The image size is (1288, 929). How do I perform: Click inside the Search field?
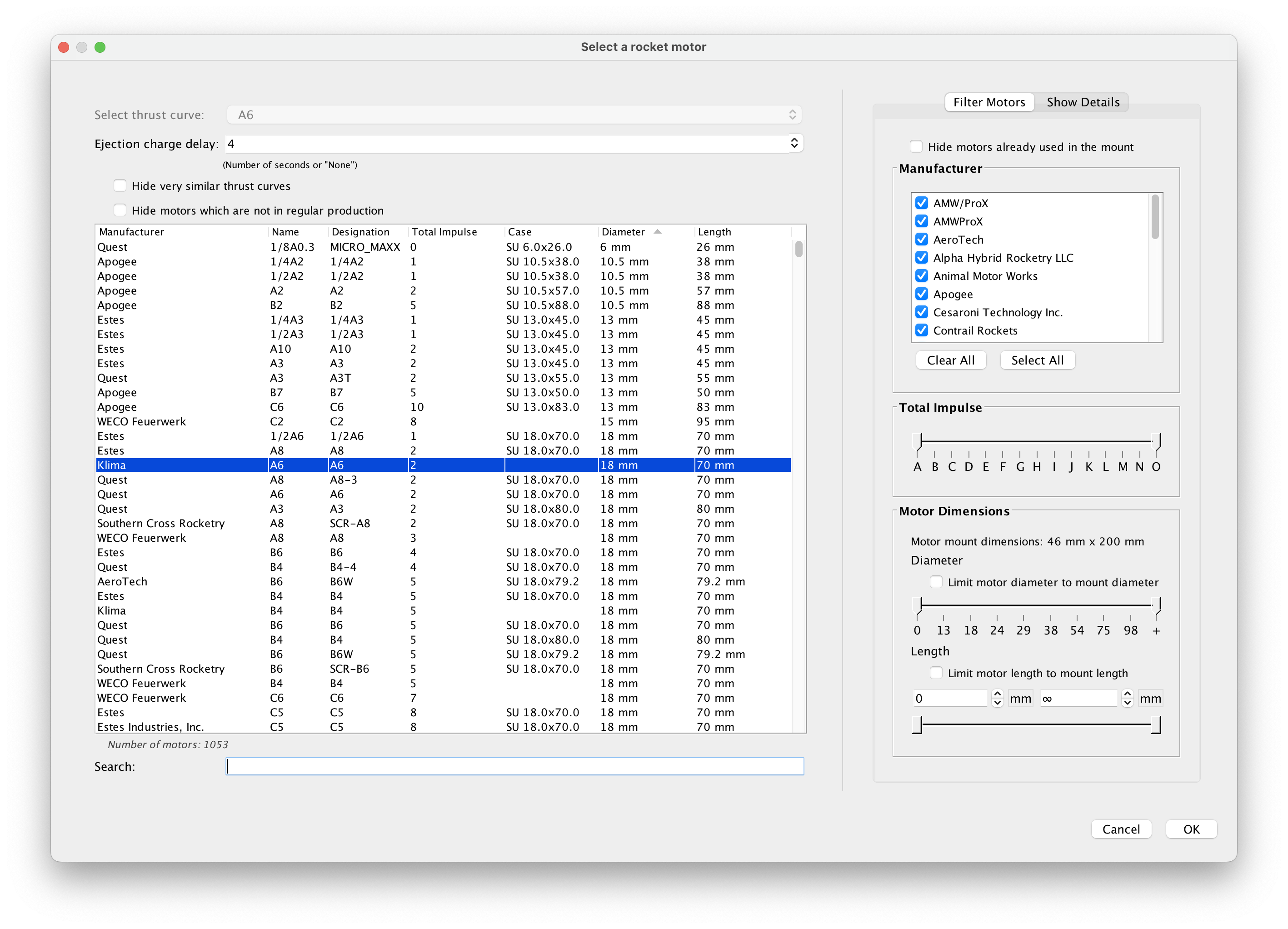514,766
